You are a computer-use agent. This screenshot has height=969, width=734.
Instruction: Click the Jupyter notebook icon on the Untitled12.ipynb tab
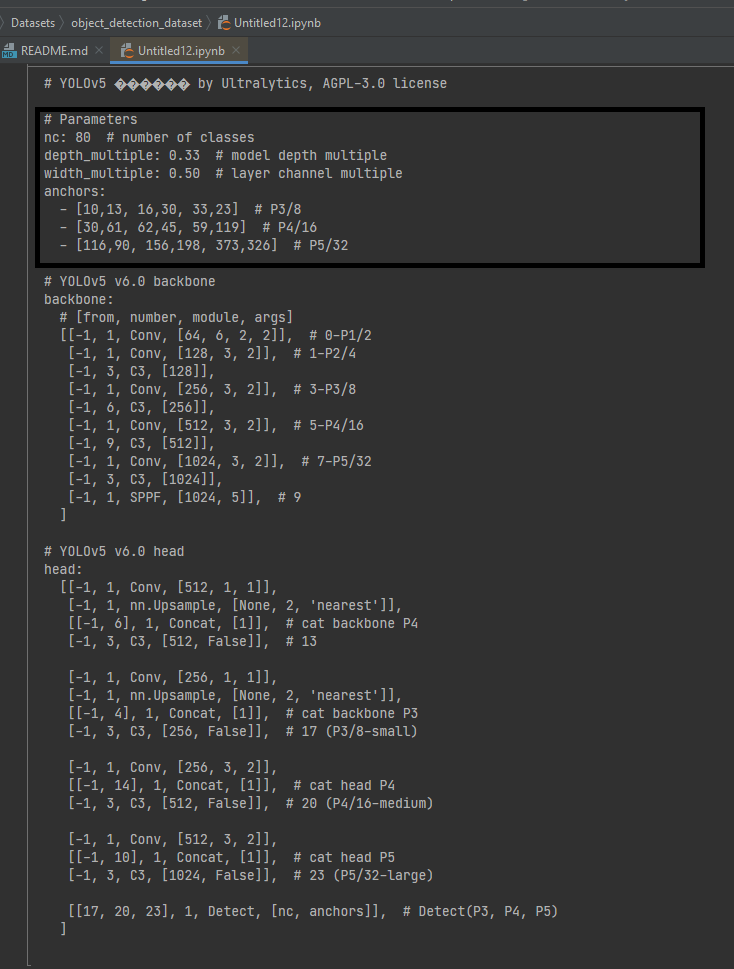[128, 50]
